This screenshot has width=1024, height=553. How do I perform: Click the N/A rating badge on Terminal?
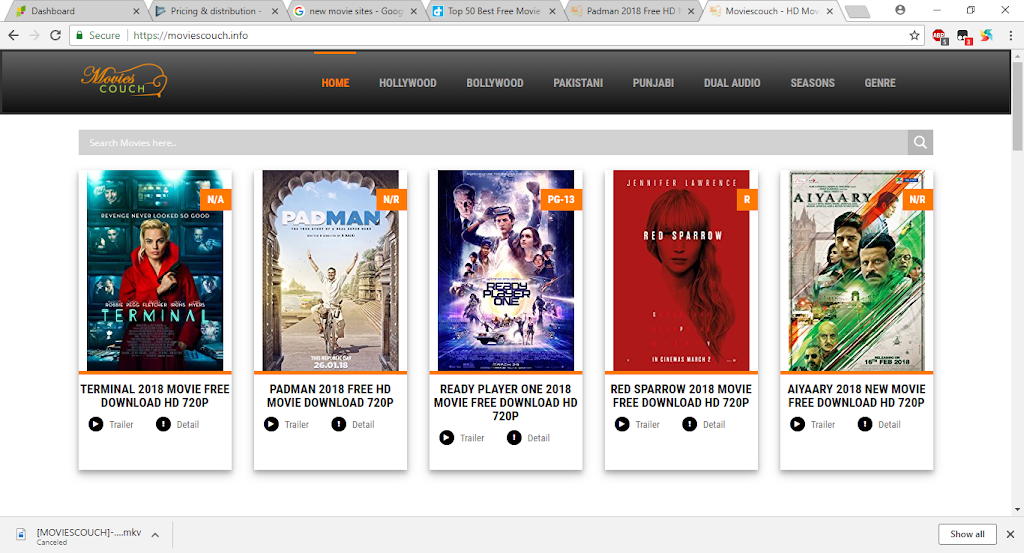click(x=216, y=199)
